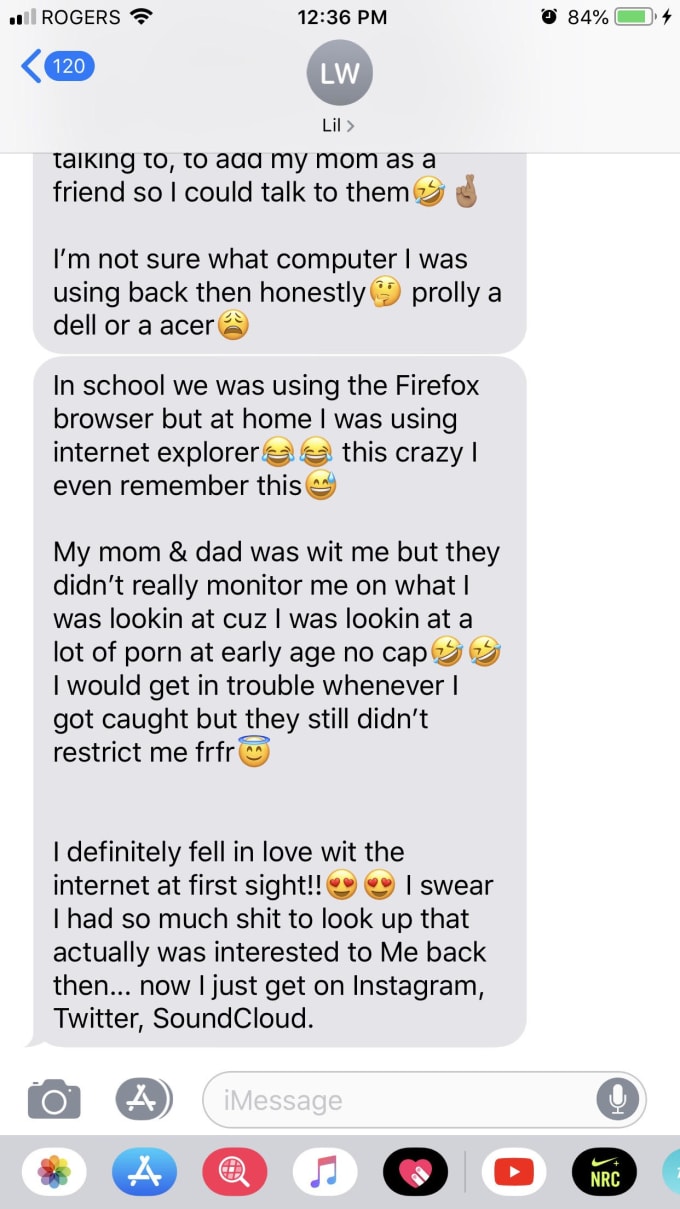Tap the alarm clock status icon
680x1209 pixels.
(548, 17)
